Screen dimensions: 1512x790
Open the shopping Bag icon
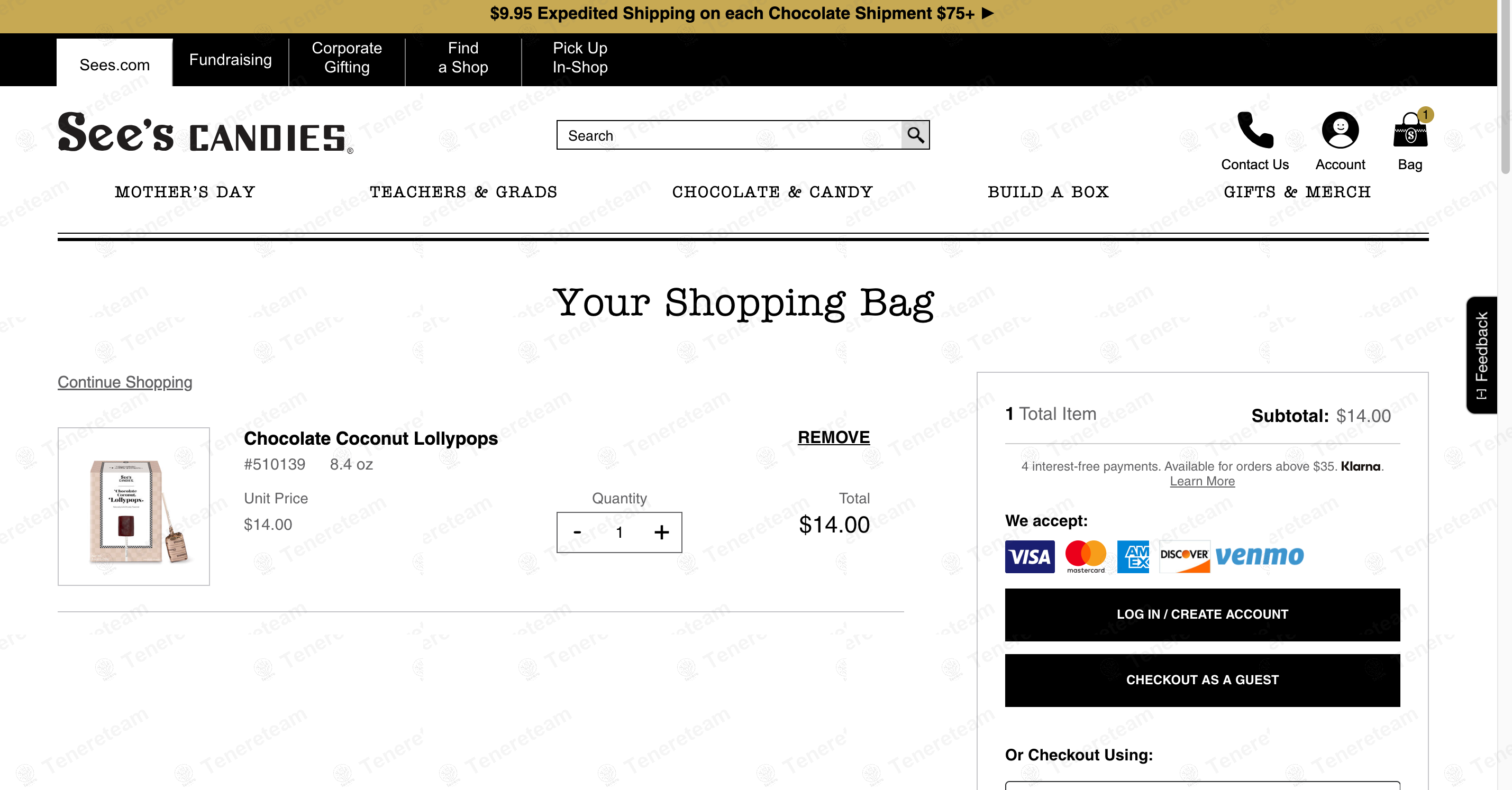pos(1410,130)
